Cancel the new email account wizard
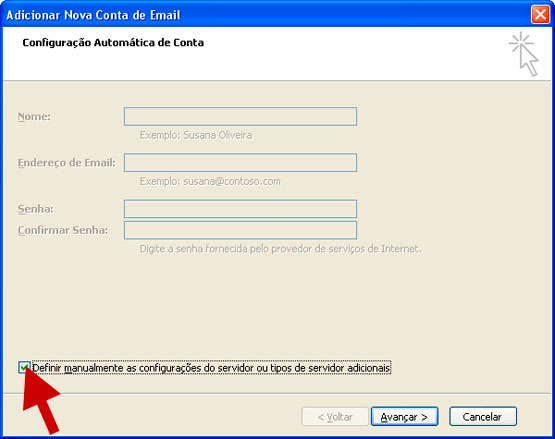The height and width of the screenshot is (439, 555). point(483,417)
